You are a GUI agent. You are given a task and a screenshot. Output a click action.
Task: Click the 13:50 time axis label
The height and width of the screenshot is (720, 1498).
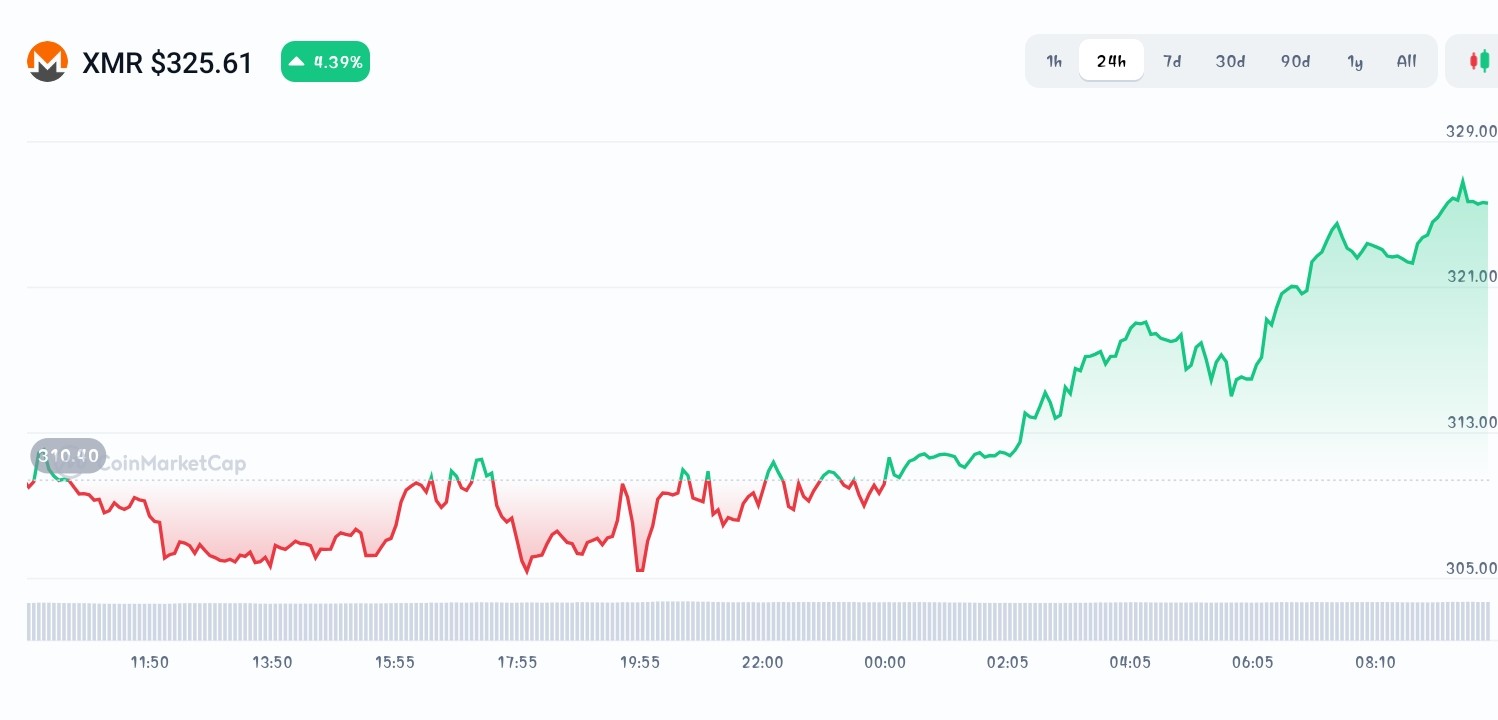272,662
